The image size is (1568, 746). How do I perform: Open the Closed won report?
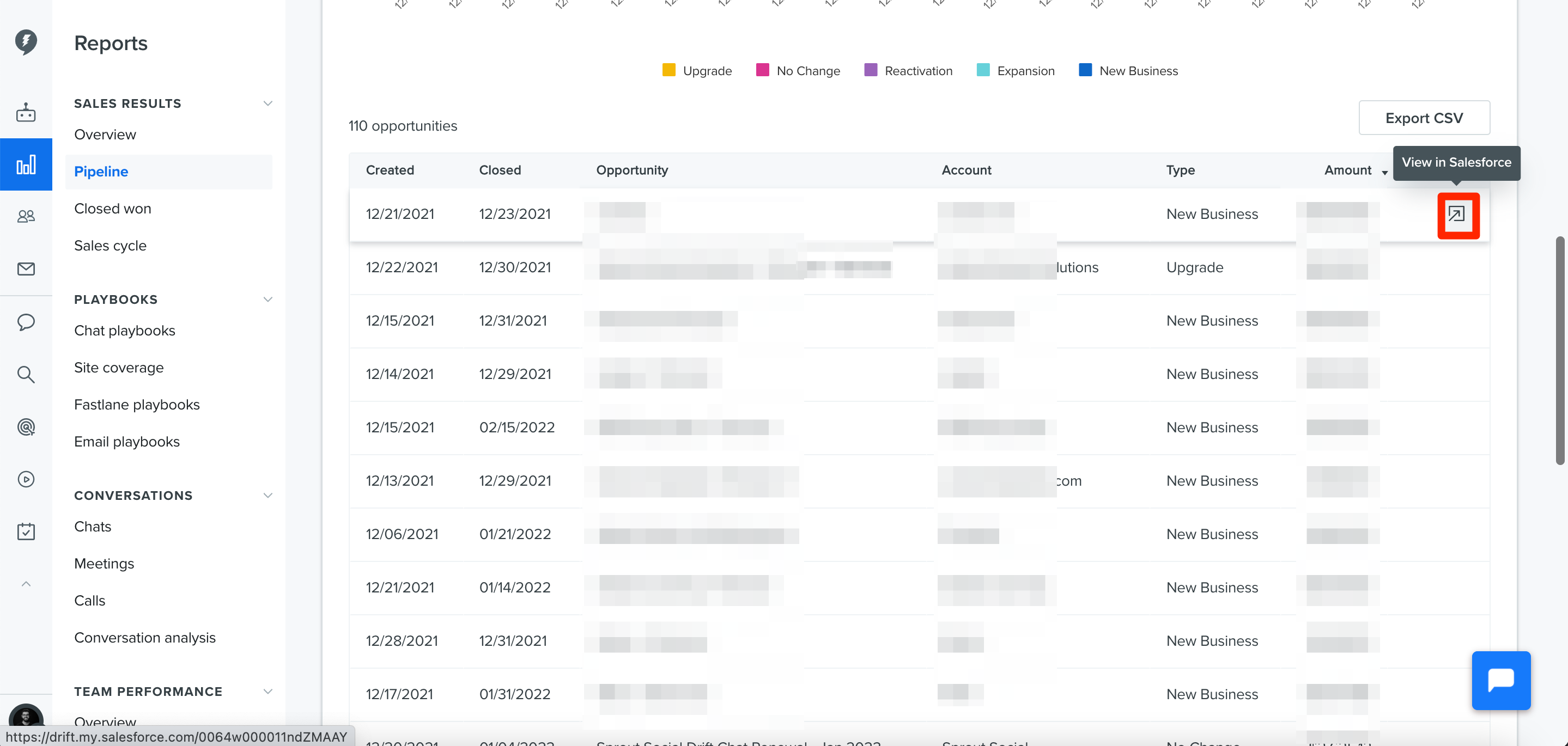tap(112, 209)
